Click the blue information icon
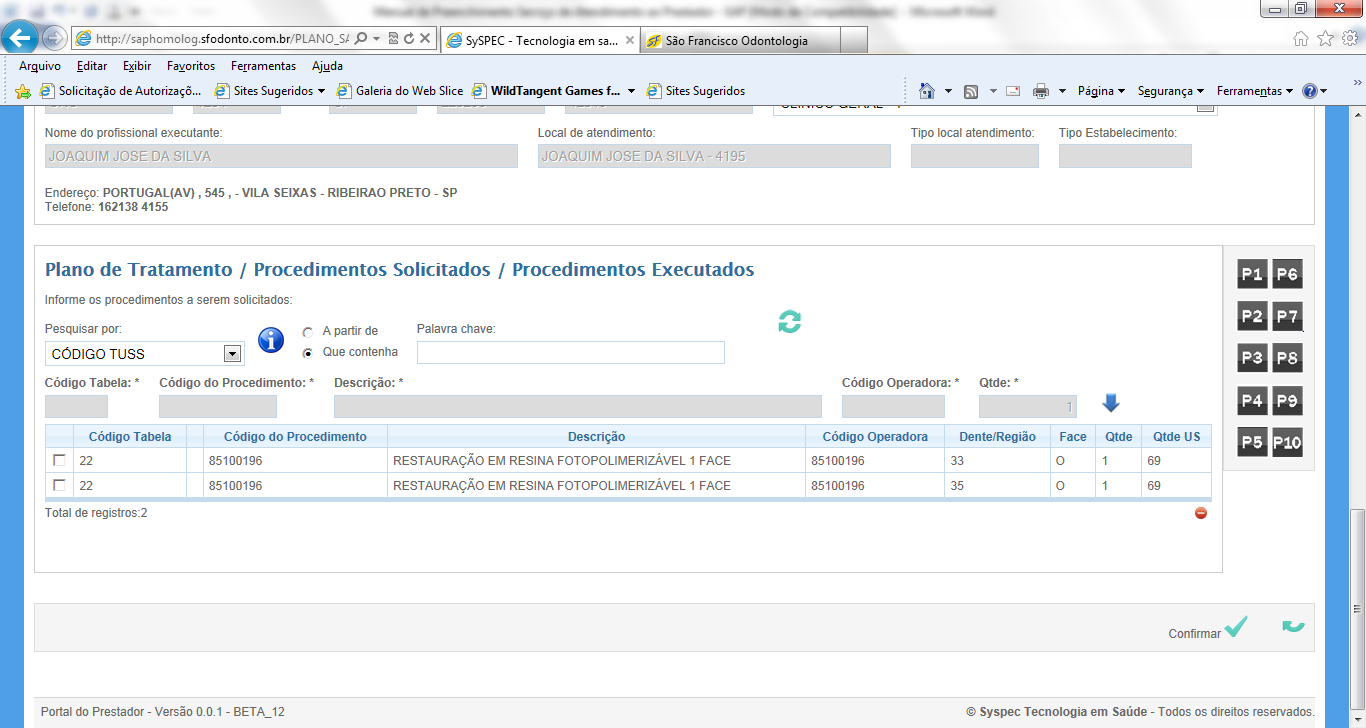1366x728 pixels. pos(271,340)
